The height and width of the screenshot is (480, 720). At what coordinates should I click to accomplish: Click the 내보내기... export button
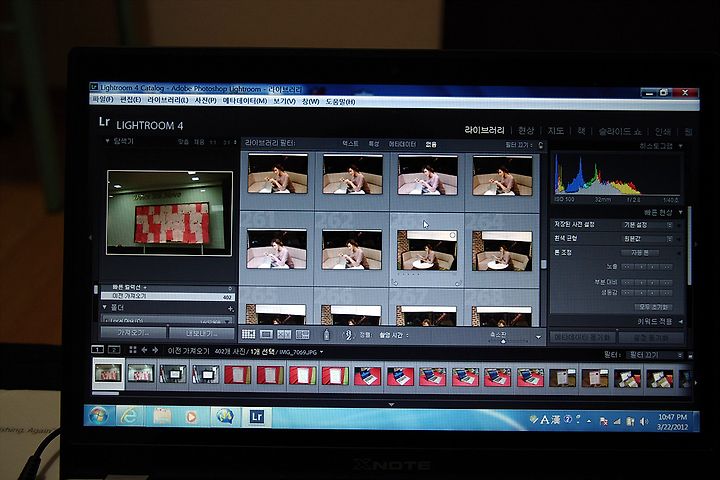(201, 333)
